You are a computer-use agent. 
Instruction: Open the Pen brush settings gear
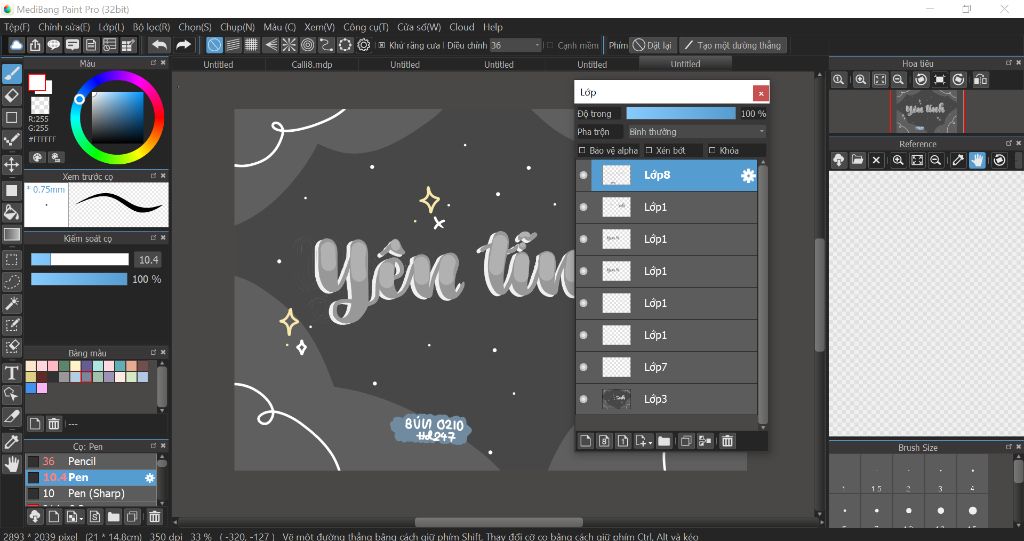click(150, 478)
